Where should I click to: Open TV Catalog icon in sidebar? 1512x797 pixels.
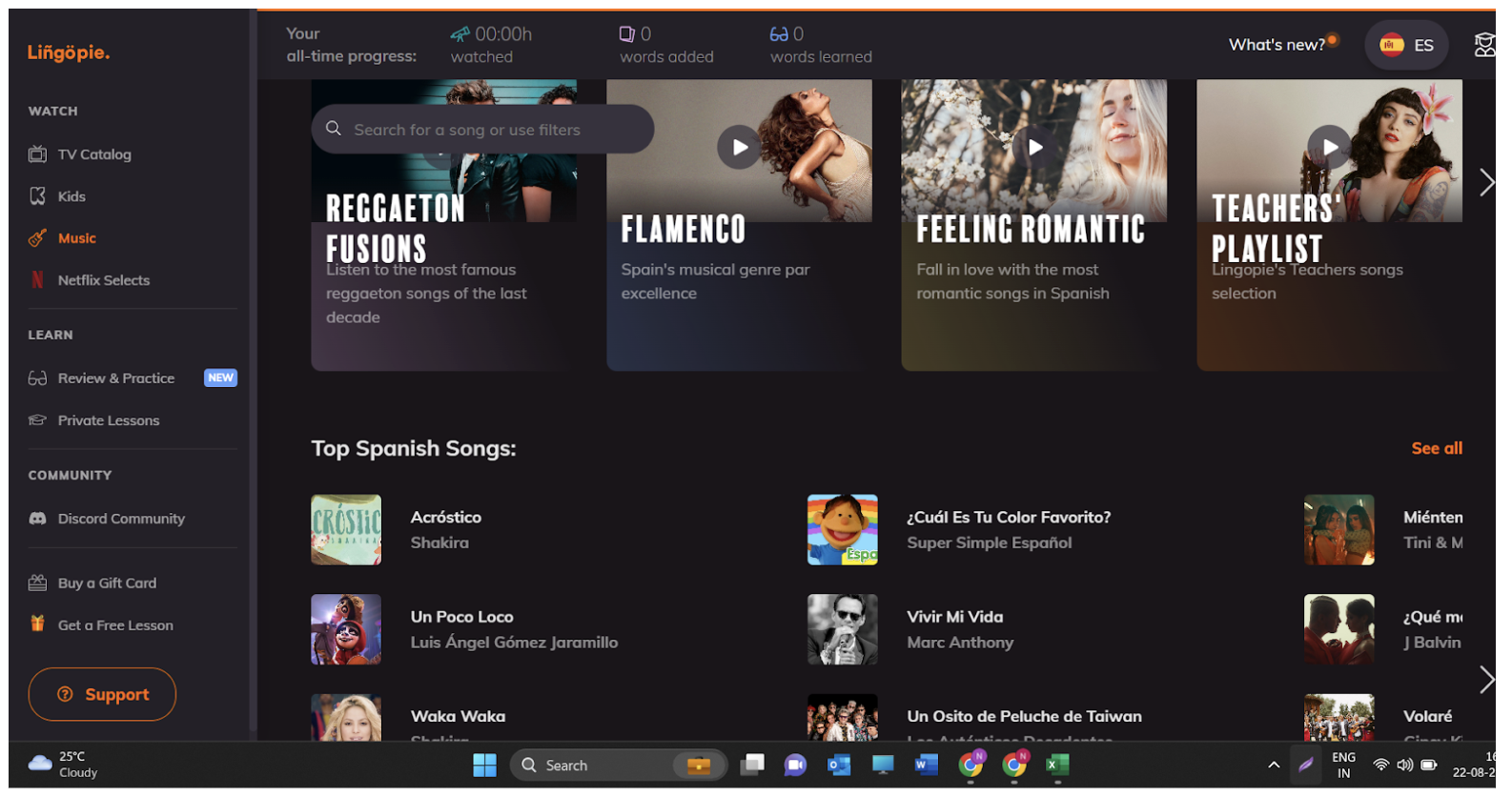(x=37, y=153)
